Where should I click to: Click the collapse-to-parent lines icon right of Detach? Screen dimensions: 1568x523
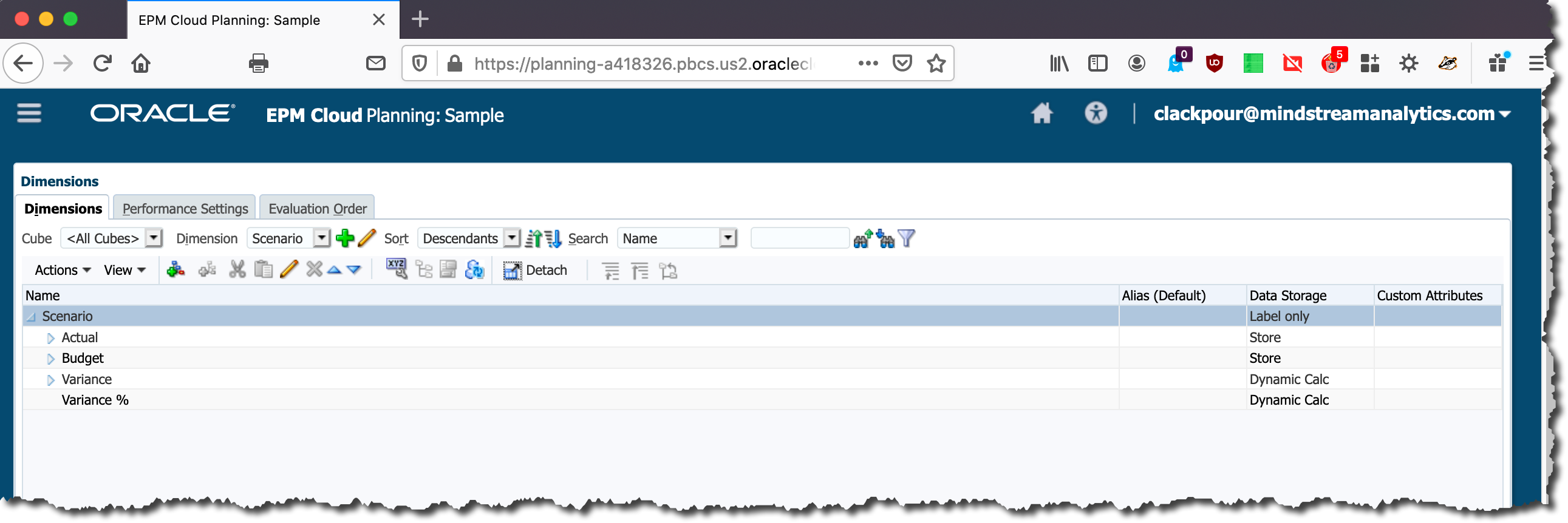tap(610, 271)
